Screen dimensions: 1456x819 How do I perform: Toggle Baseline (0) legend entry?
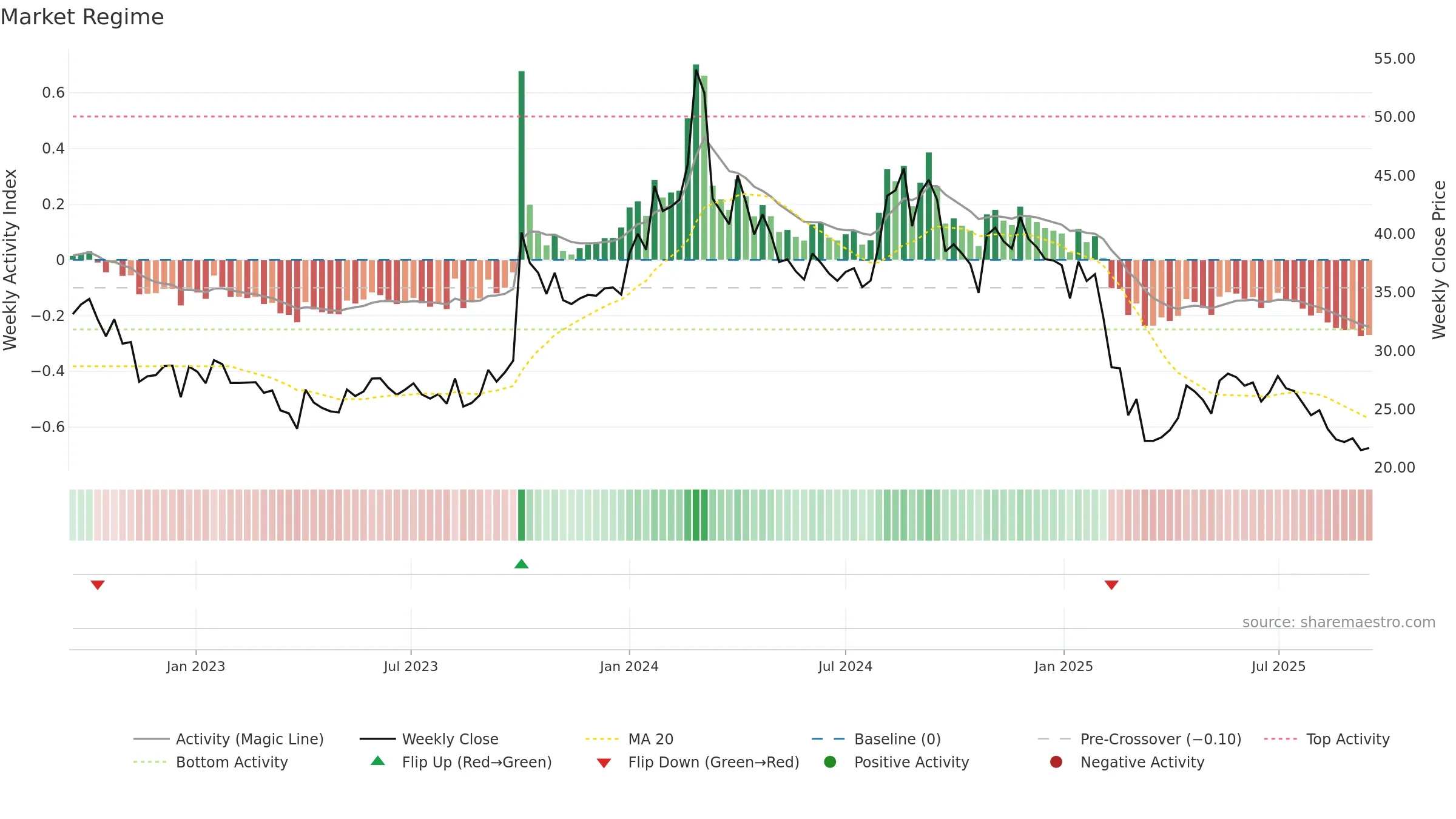point(876,739)
